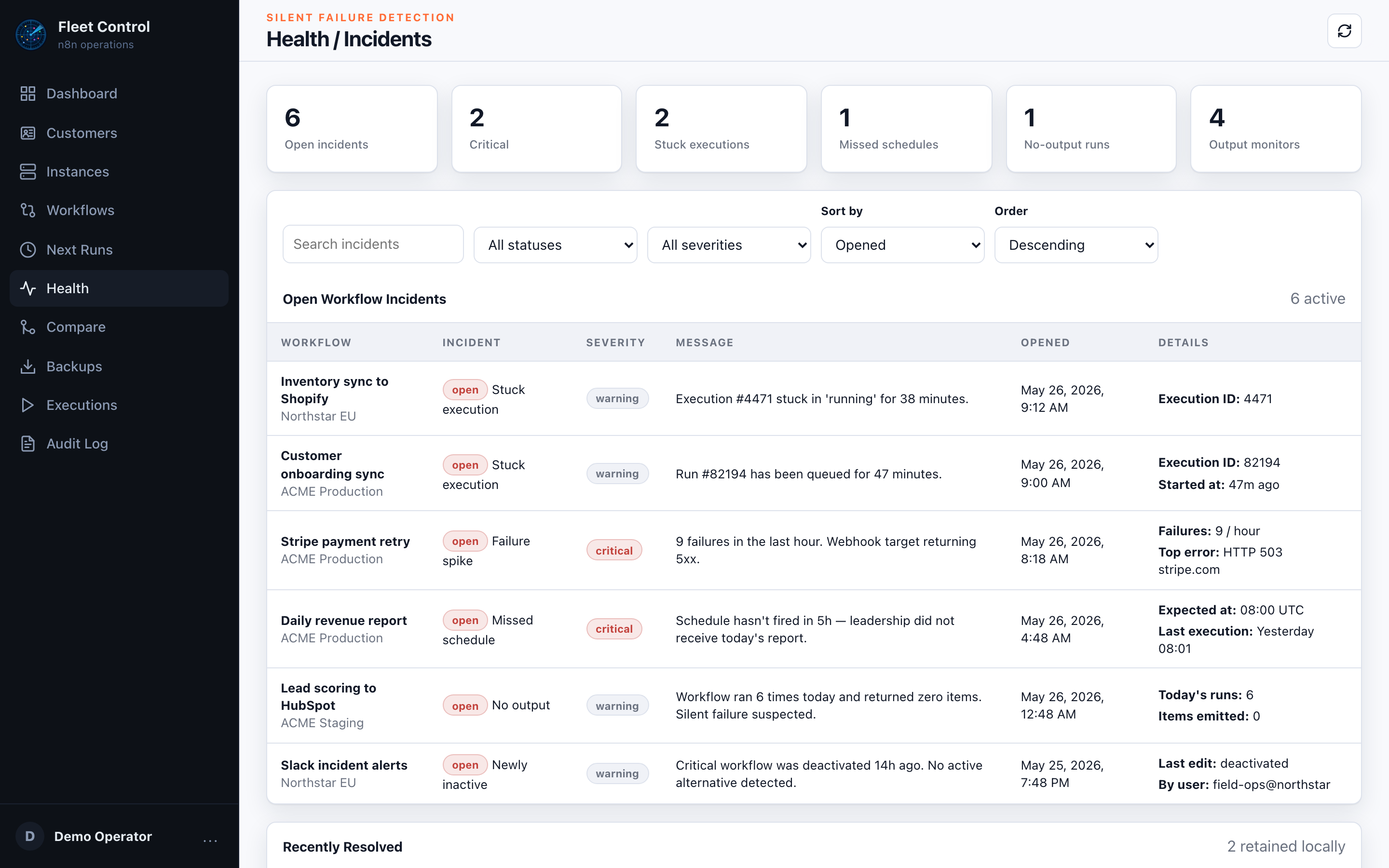Screen dimensions: 1389x868
Task: Focus the Search incidents field
Action: pyautogui.click(x=373, y=244)
